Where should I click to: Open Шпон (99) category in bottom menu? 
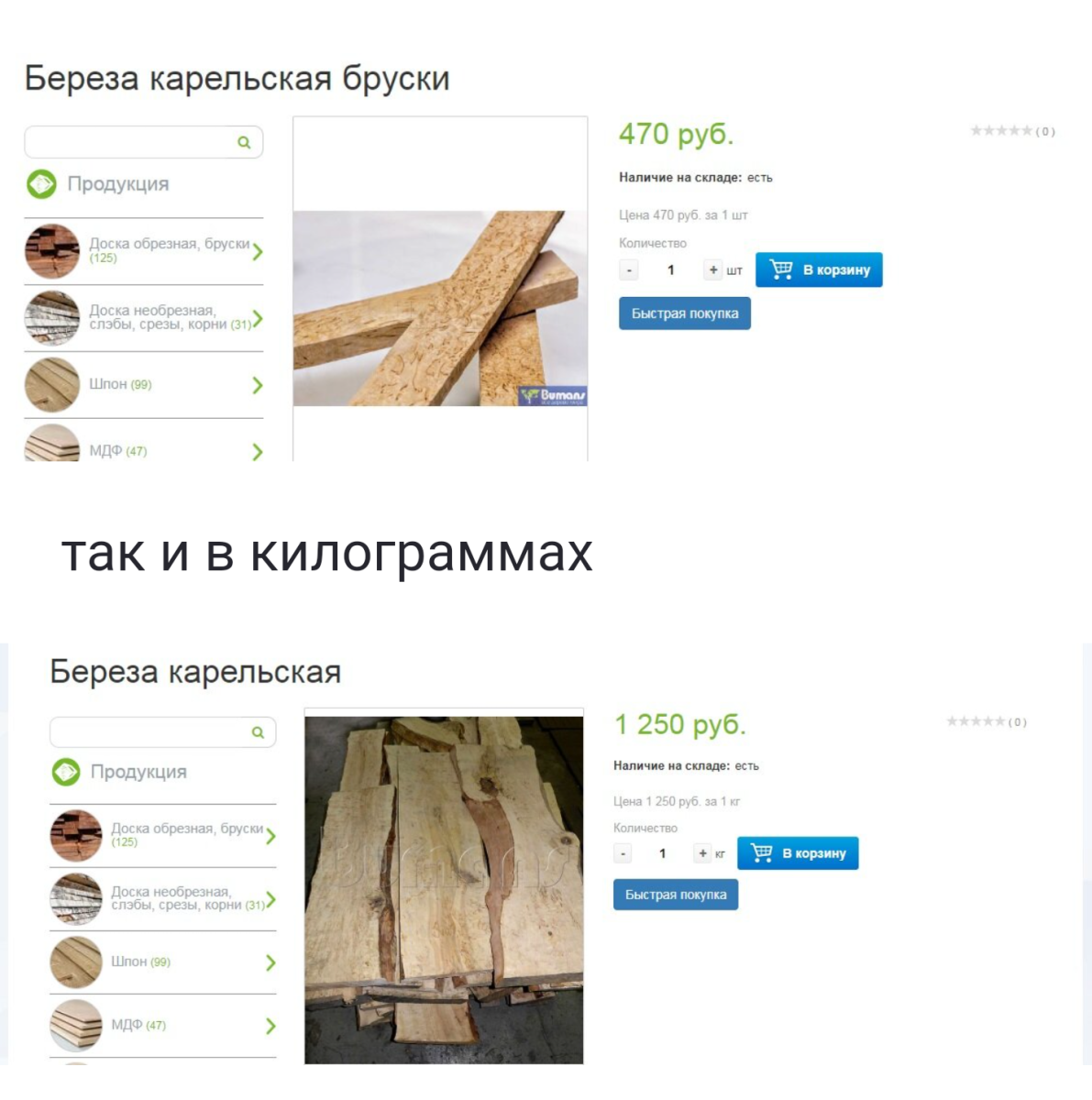163,962
